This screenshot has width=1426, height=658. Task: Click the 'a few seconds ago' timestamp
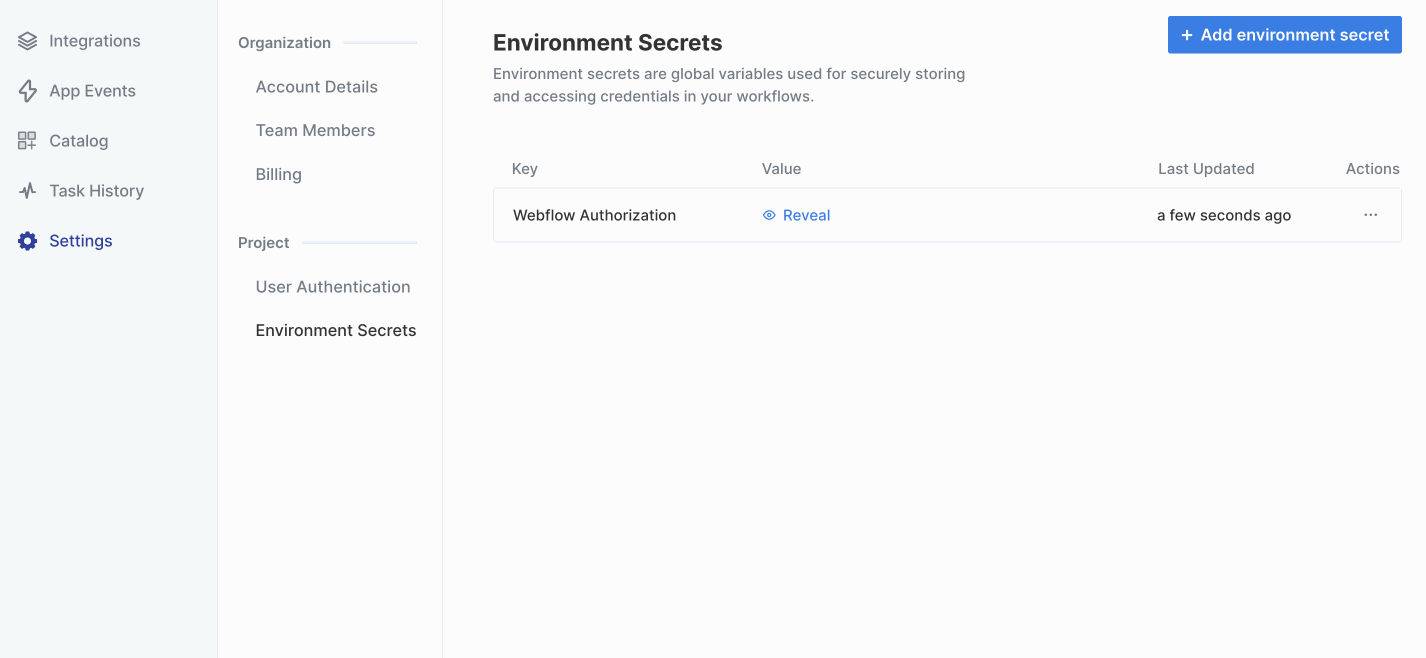(x=1224, y=215)
